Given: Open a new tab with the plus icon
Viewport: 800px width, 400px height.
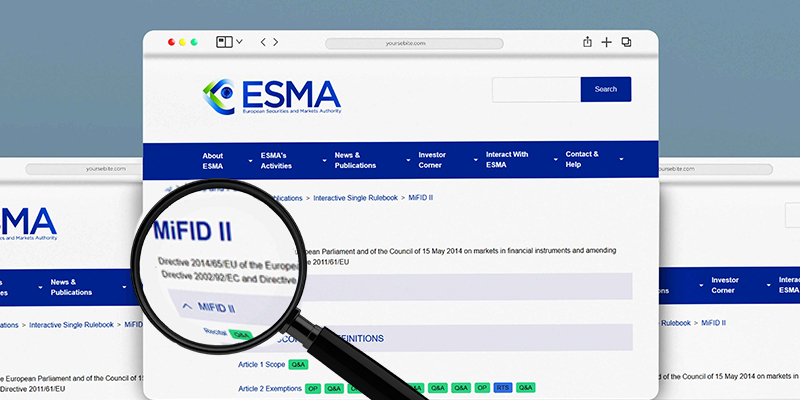Looking at the screenshot, I should pos(606,42).
